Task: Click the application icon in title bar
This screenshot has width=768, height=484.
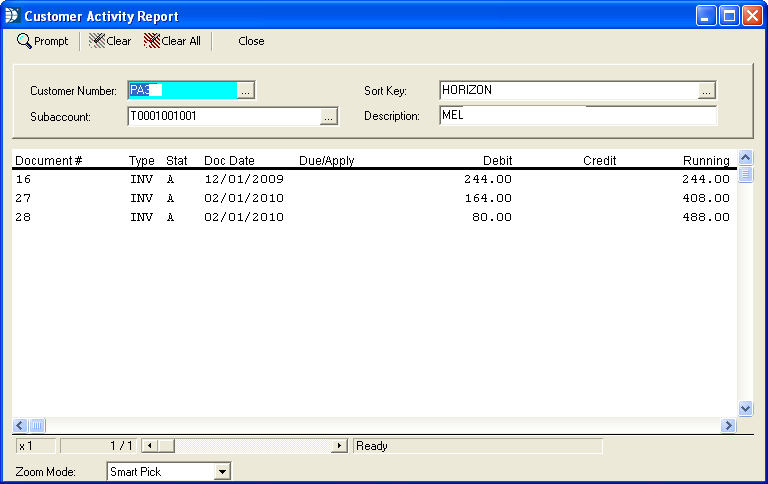Action: (x=12, y=16)
